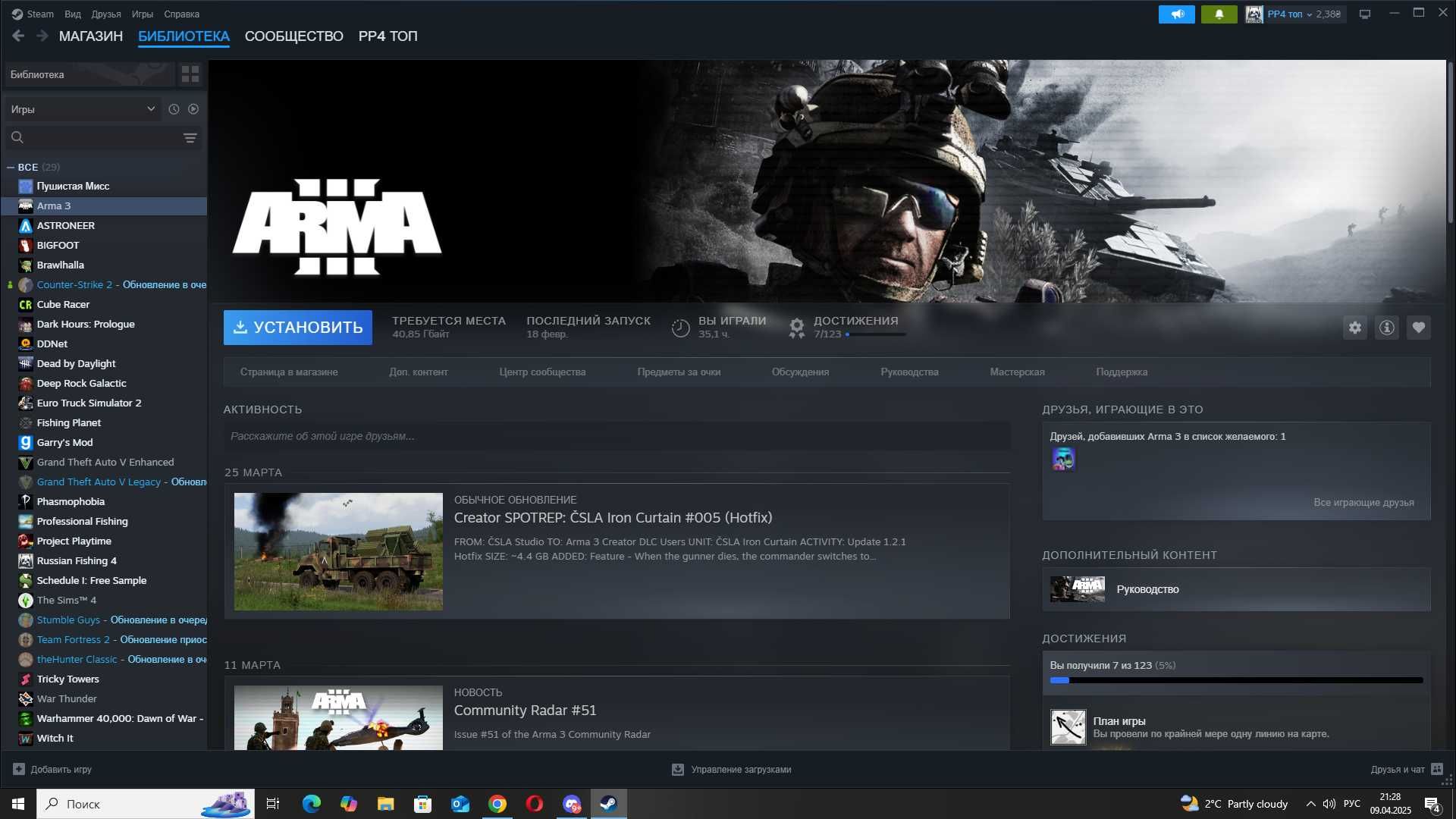This screenshot has width=1456, height=819.
Task: Select Phasmophobia in the games list
Action: click(104, 501)
